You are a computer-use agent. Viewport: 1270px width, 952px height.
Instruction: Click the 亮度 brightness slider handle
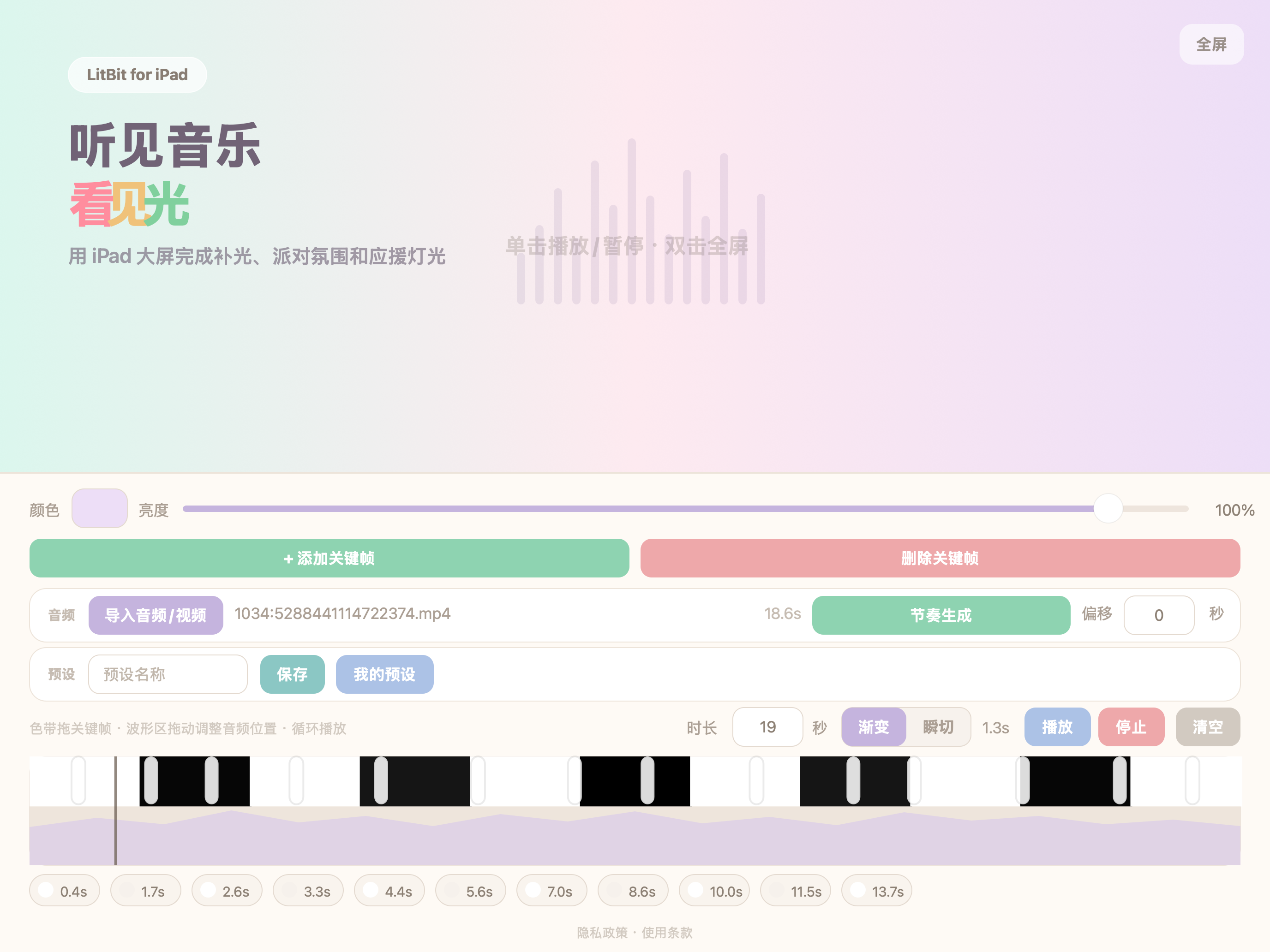click(1108, 508)
